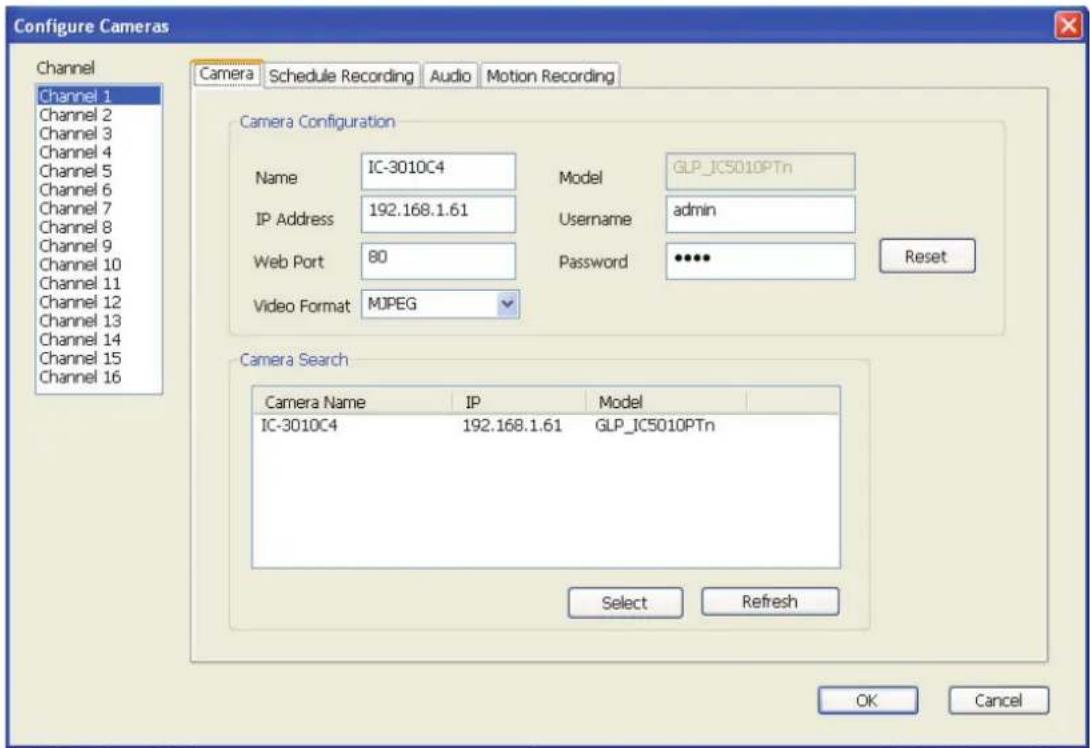Open the Motion Recording tab
The height and width of the screenshot is (748, 1090).
click(x=550, y=76)
